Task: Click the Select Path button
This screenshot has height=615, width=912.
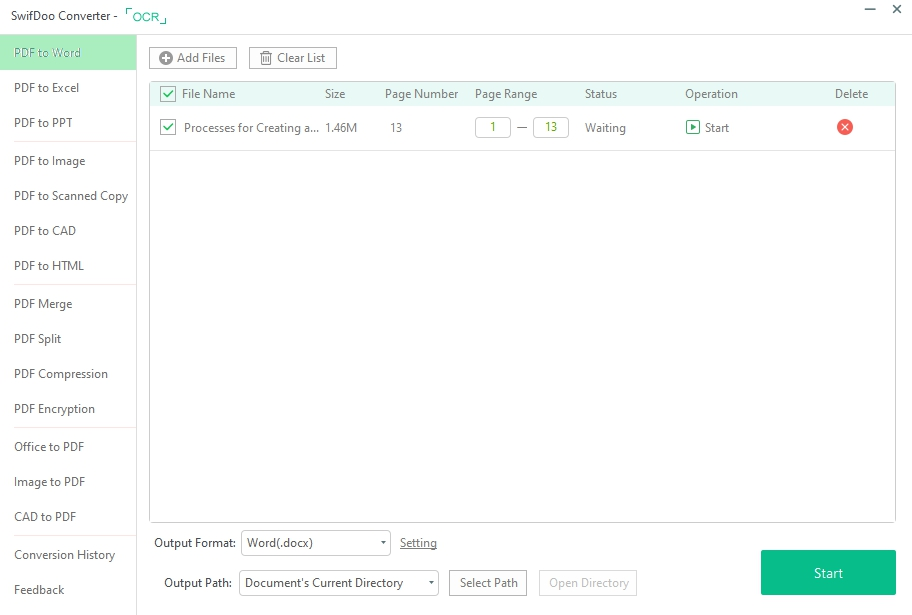Action: click(488, 582)
